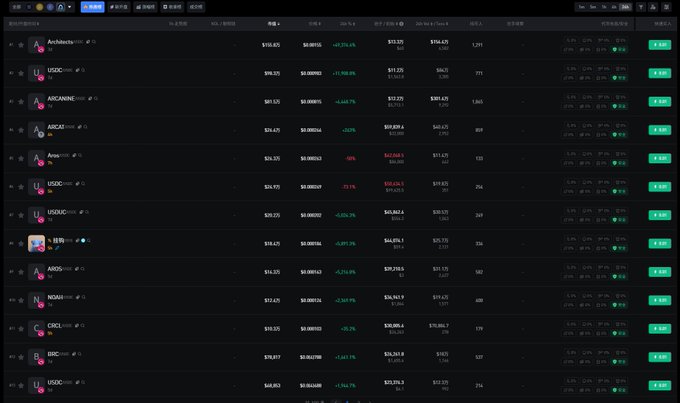Favorite the token with the cartoon thumbnail
This screenshot has height=403, width=680.
pyautogui.click(x=21, y=243)
